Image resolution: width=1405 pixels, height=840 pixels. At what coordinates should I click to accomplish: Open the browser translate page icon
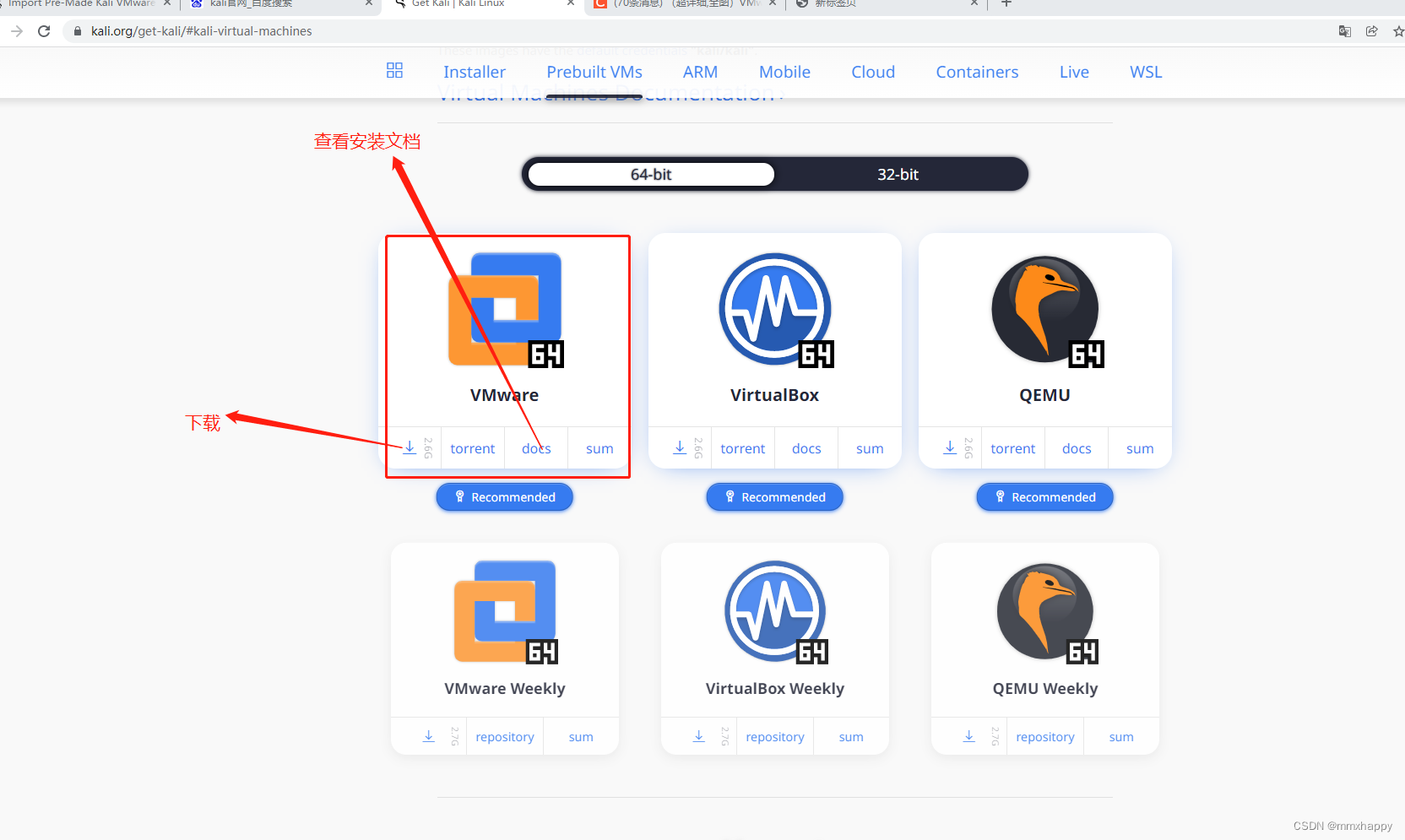coord(1345,31)
